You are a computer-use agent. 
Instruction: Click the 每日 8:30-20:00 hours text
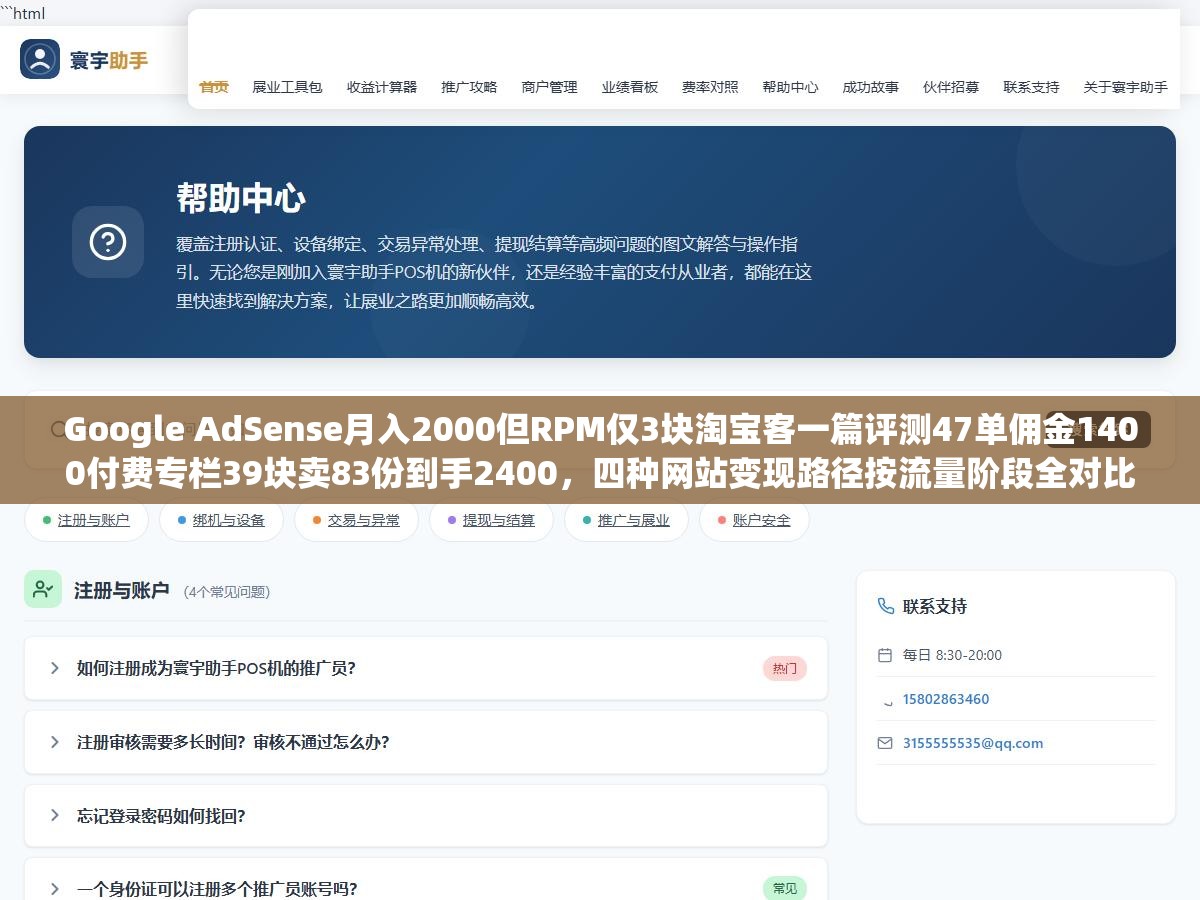click(952, 655)
